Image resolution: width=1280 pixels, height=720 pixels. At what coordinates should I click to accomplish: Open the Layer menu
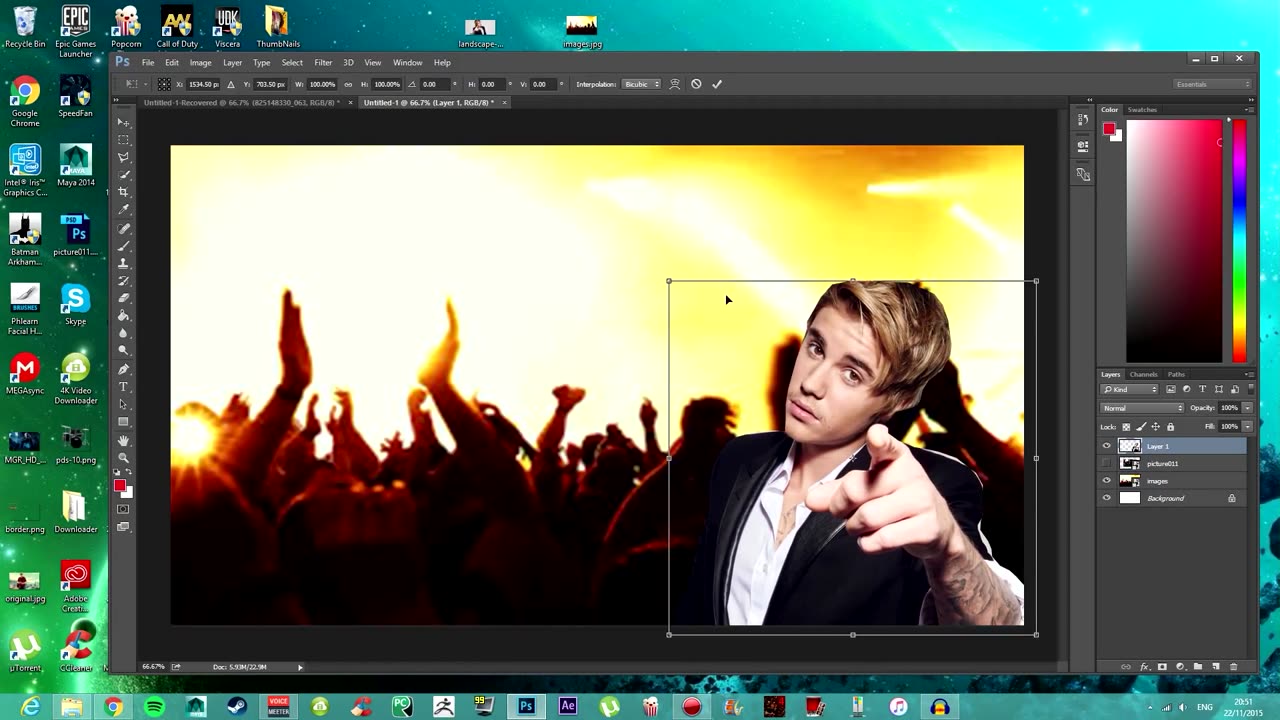(232, 62)
